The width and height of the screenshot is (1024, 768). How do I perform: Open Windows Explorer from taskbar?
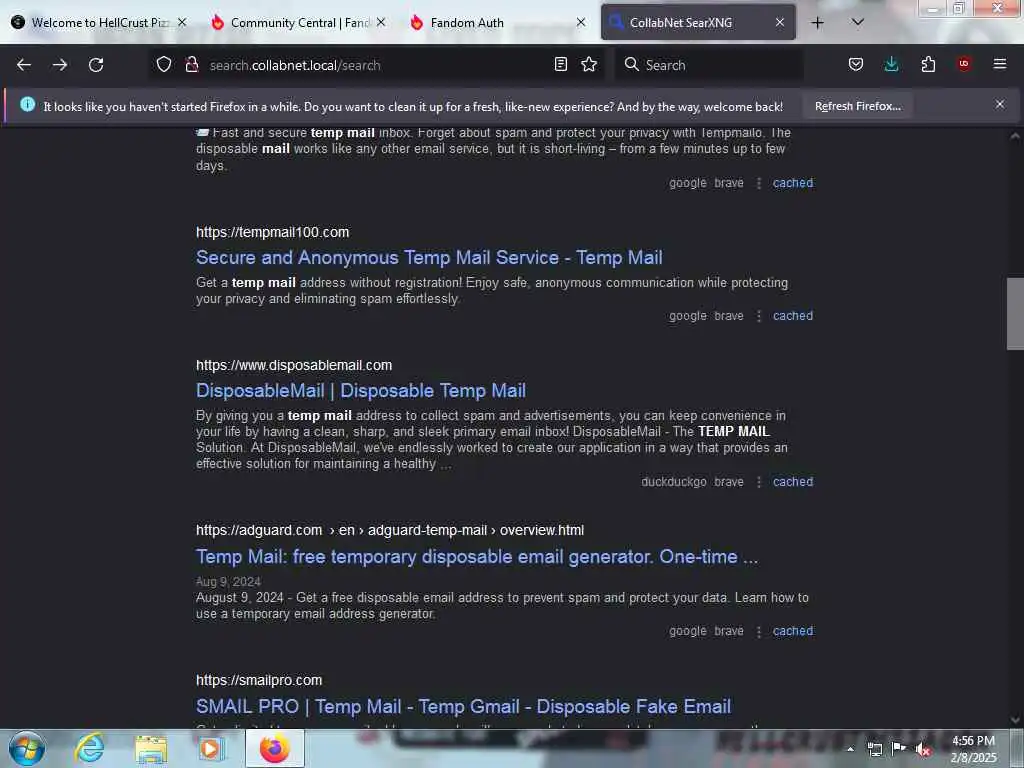[151, 749]
